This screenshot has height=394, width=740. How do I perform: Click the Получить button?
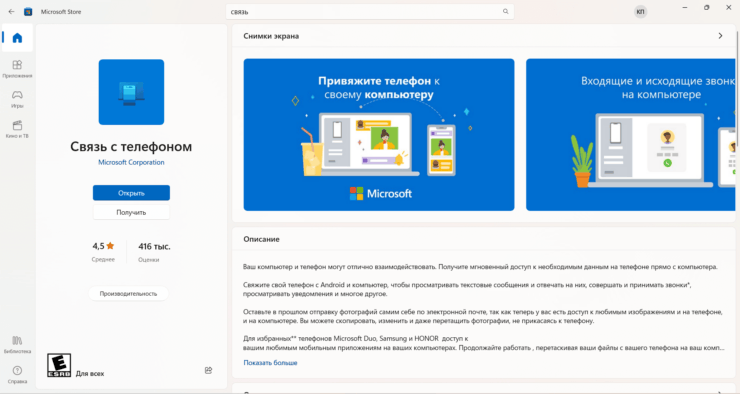131,212
